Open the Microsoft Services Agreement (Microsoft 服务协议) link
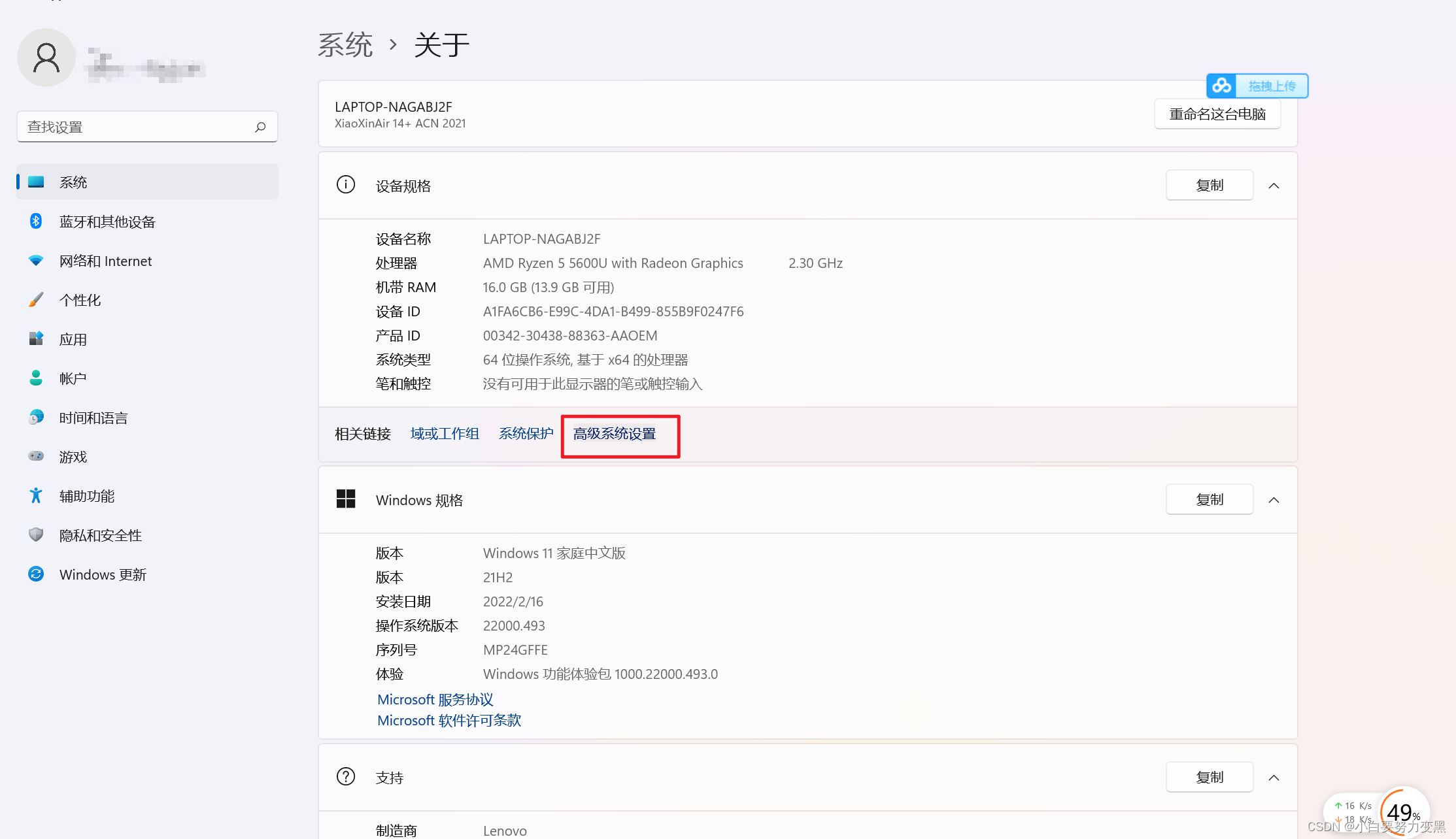The image size is (1456, 839). [435, 699]
